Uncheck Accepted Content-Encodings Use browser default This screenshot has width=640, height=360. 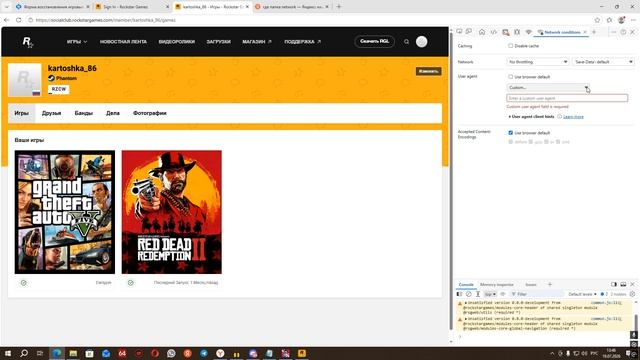click(x=510, y=133)
